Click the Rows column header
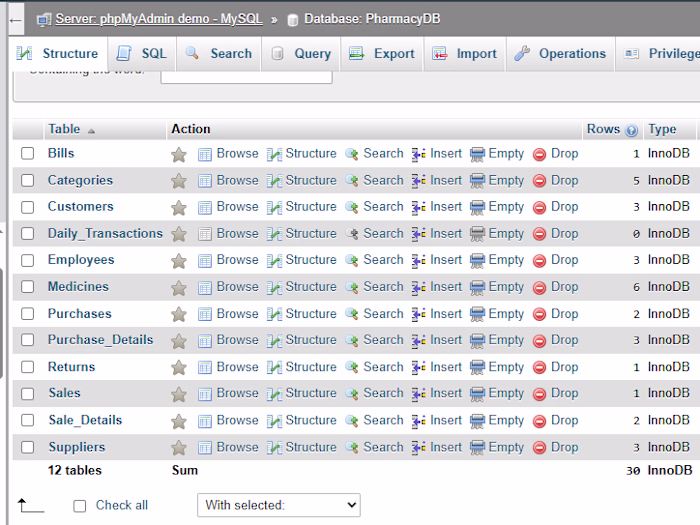 (603, 129)
